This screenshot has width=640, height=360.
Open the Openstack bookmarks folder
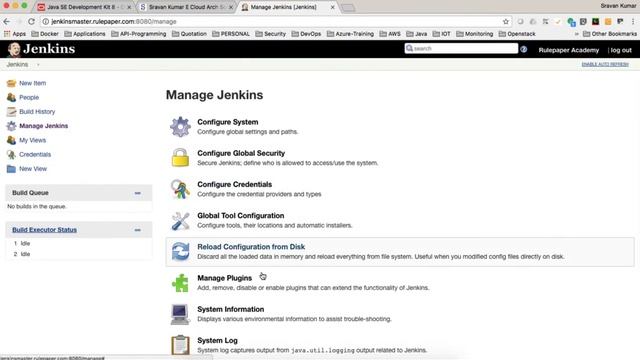tap(517, 34)
